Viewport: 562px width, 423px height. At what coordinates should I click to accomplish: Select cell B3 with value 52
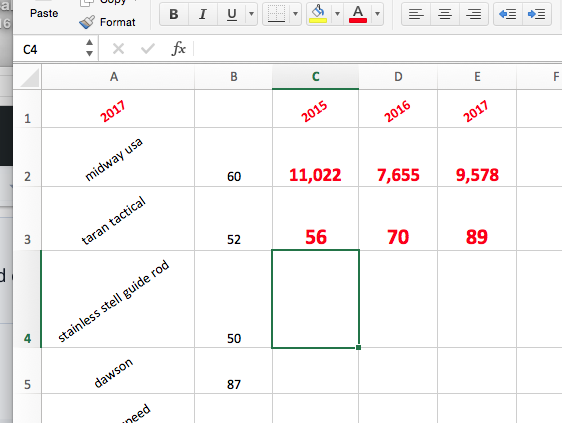pos(233,218)
